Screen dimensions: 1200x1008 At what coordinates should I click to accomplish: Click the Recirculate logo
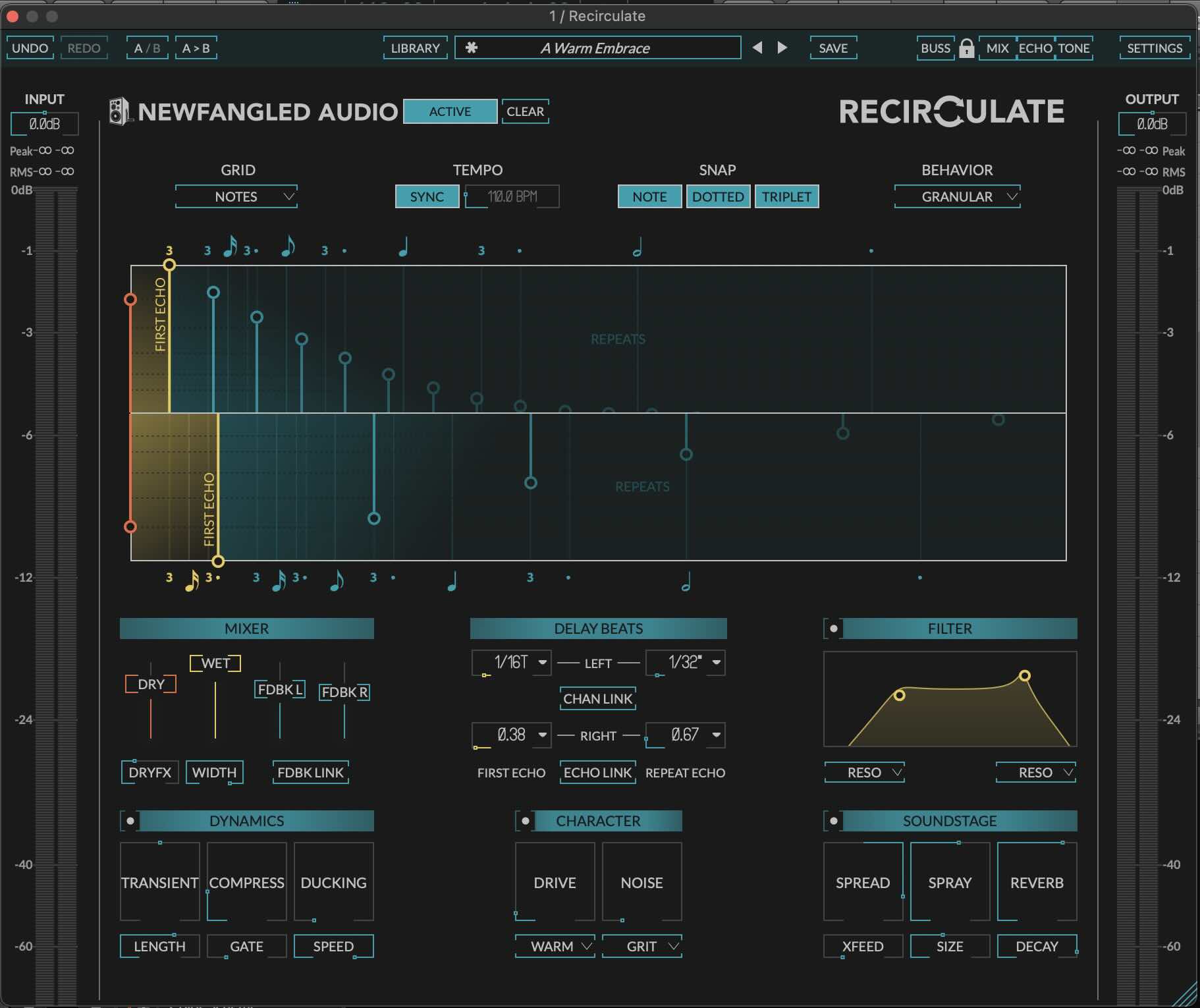(952, 111)
